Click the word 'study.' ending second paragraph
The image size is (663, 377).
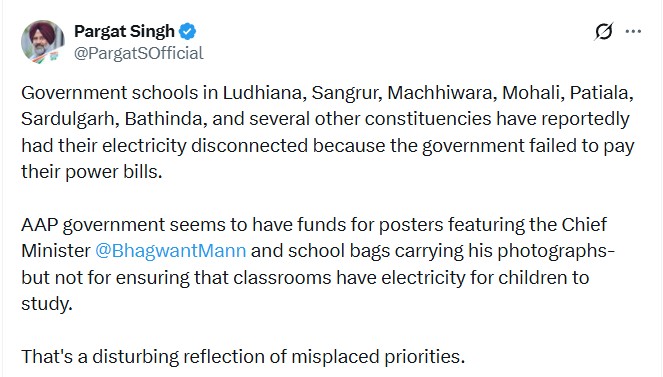tap(47, 303)
